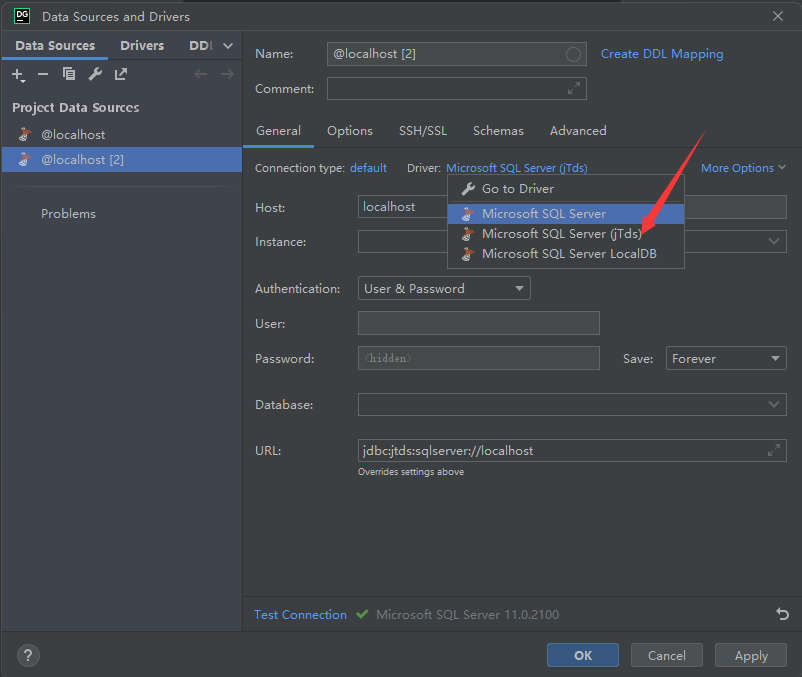
Task: Focus the Name input field
Action: click(x=456, y=54)
